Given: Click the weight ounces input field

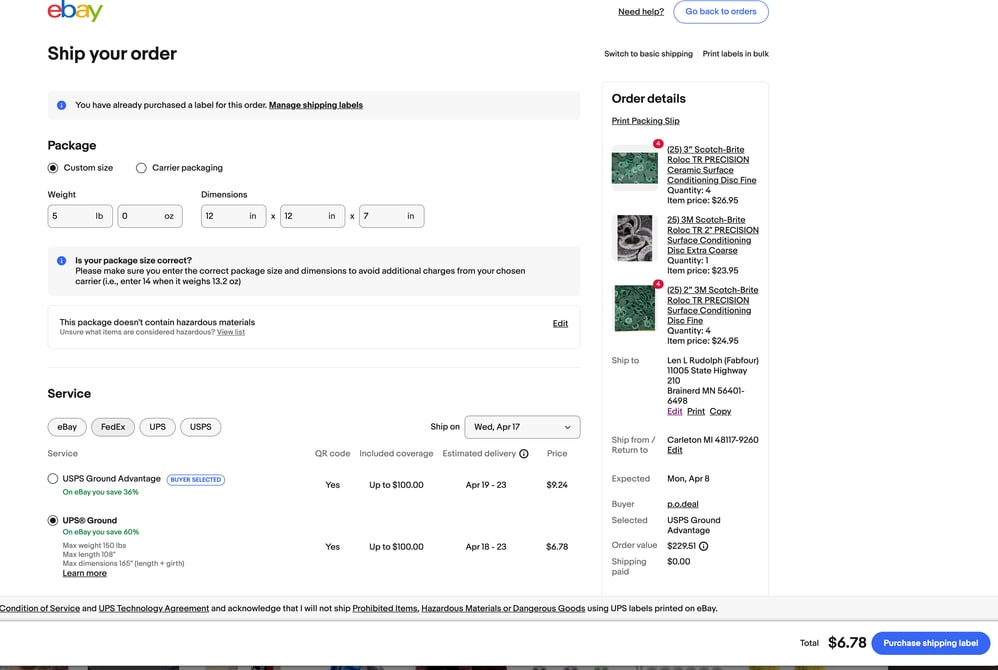Looking at the screenshot, I should point(150,216).
